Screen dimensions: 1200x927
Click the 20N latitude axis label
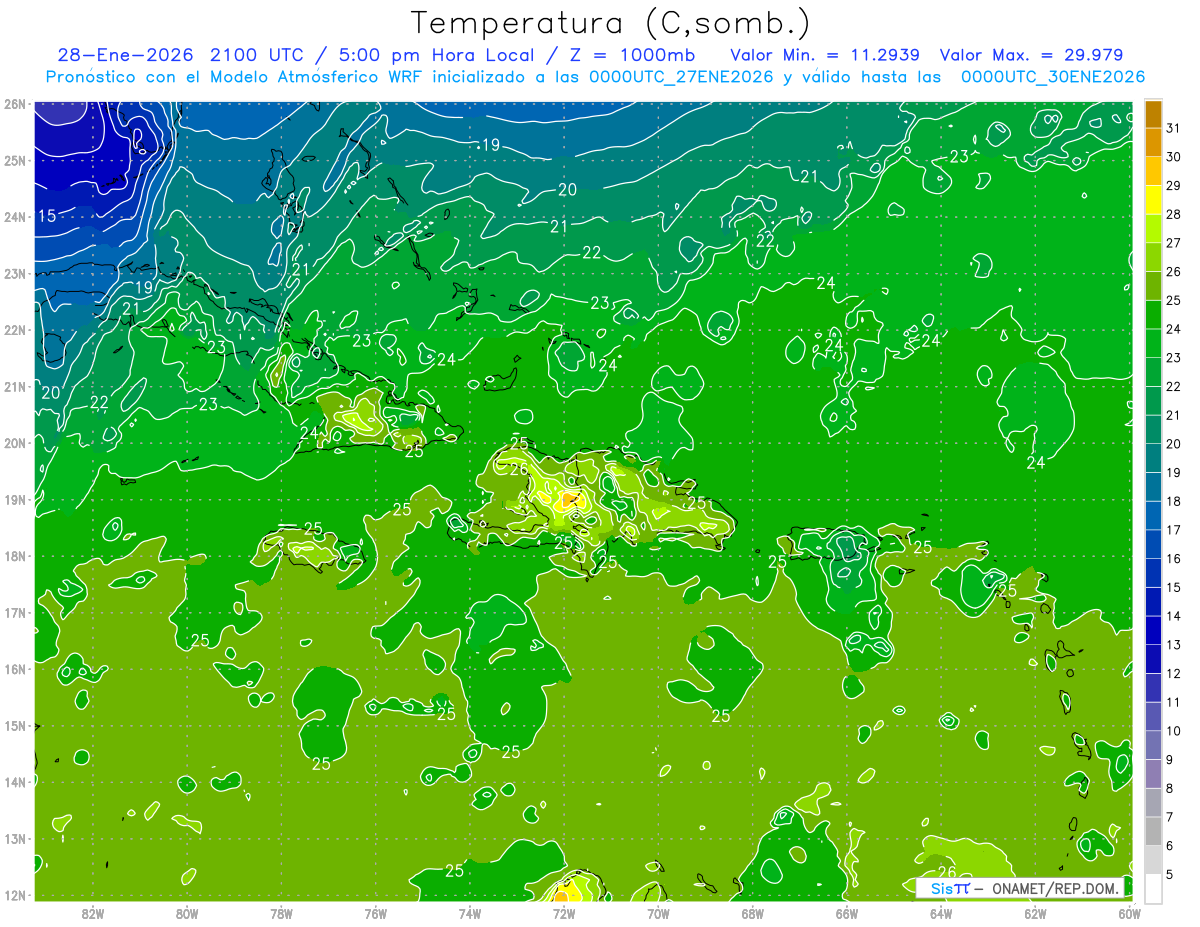click(x=14, y=443)
